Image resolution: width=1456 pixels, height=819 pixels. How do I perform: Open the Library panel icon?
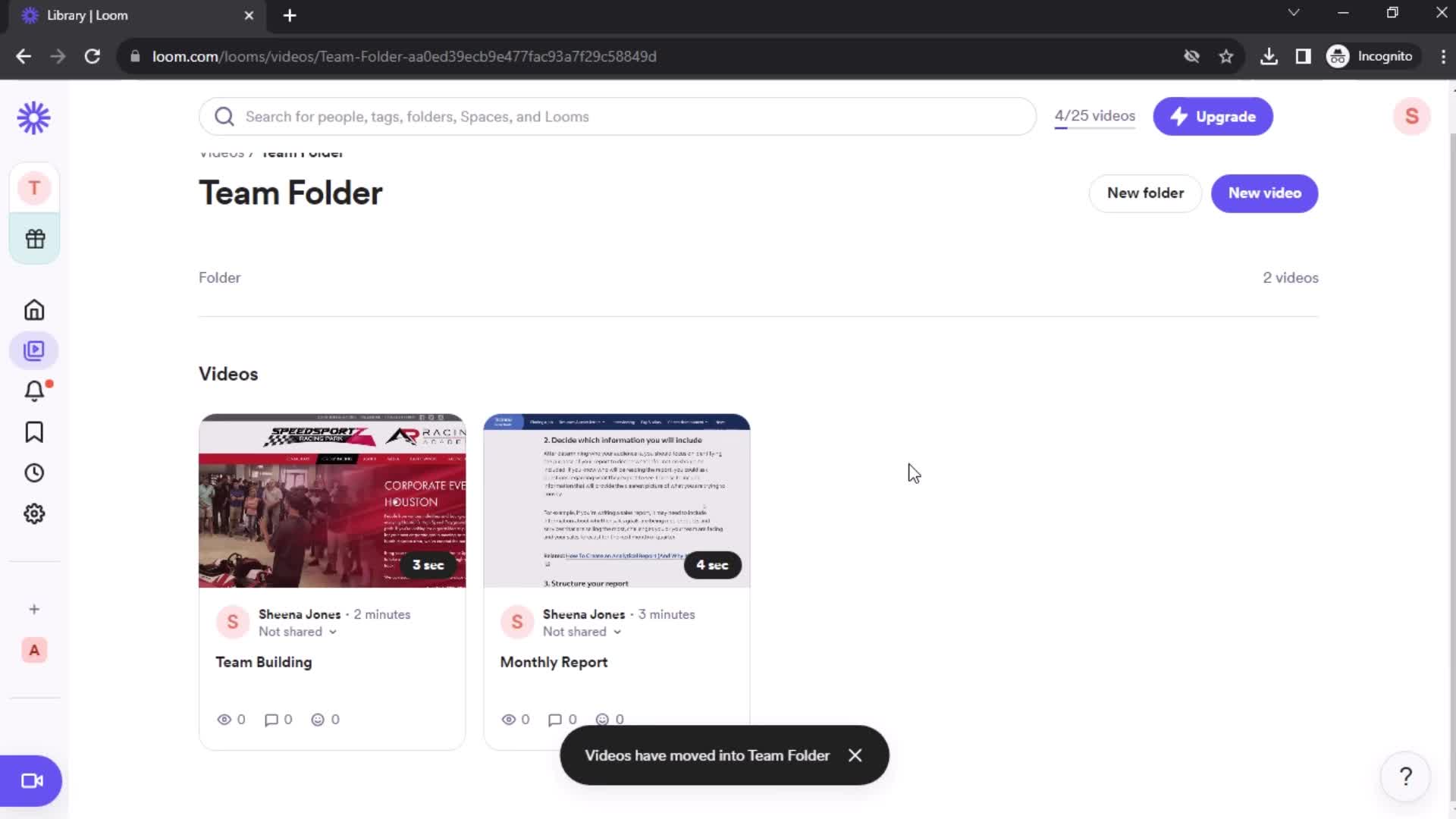pos(35,350)
